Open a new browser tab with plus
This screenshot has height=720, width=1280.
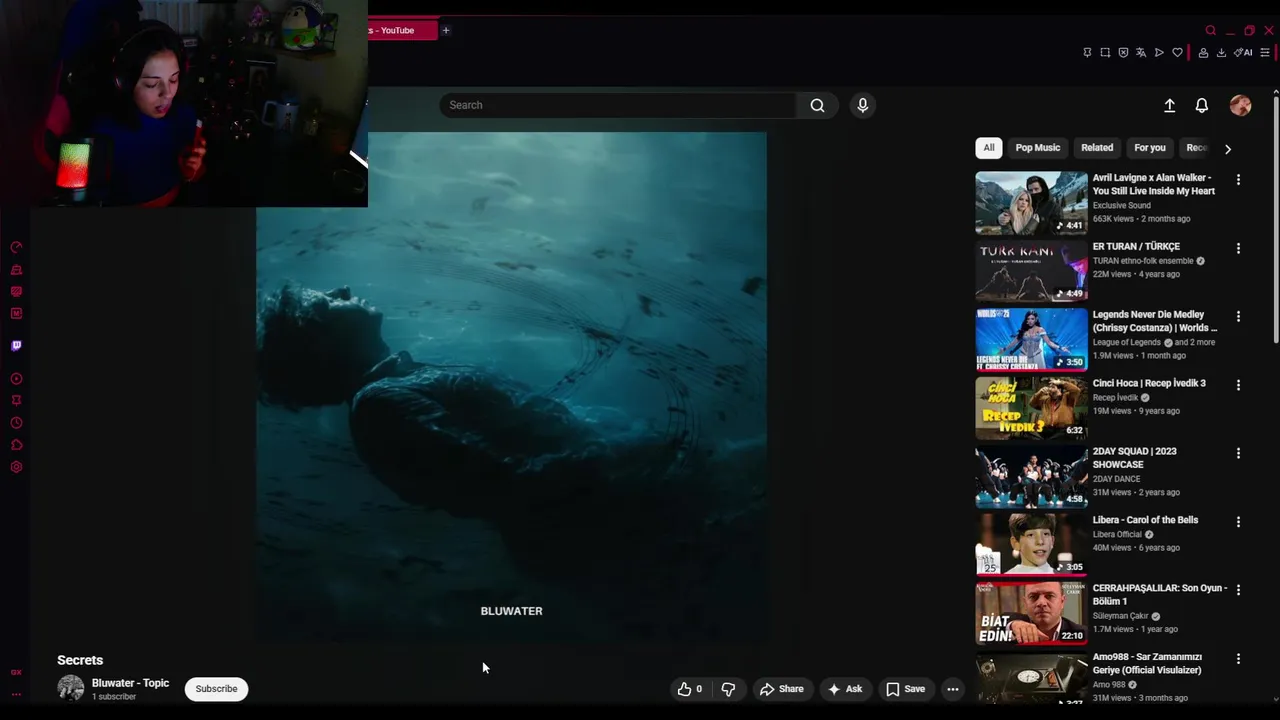[446, 30]
